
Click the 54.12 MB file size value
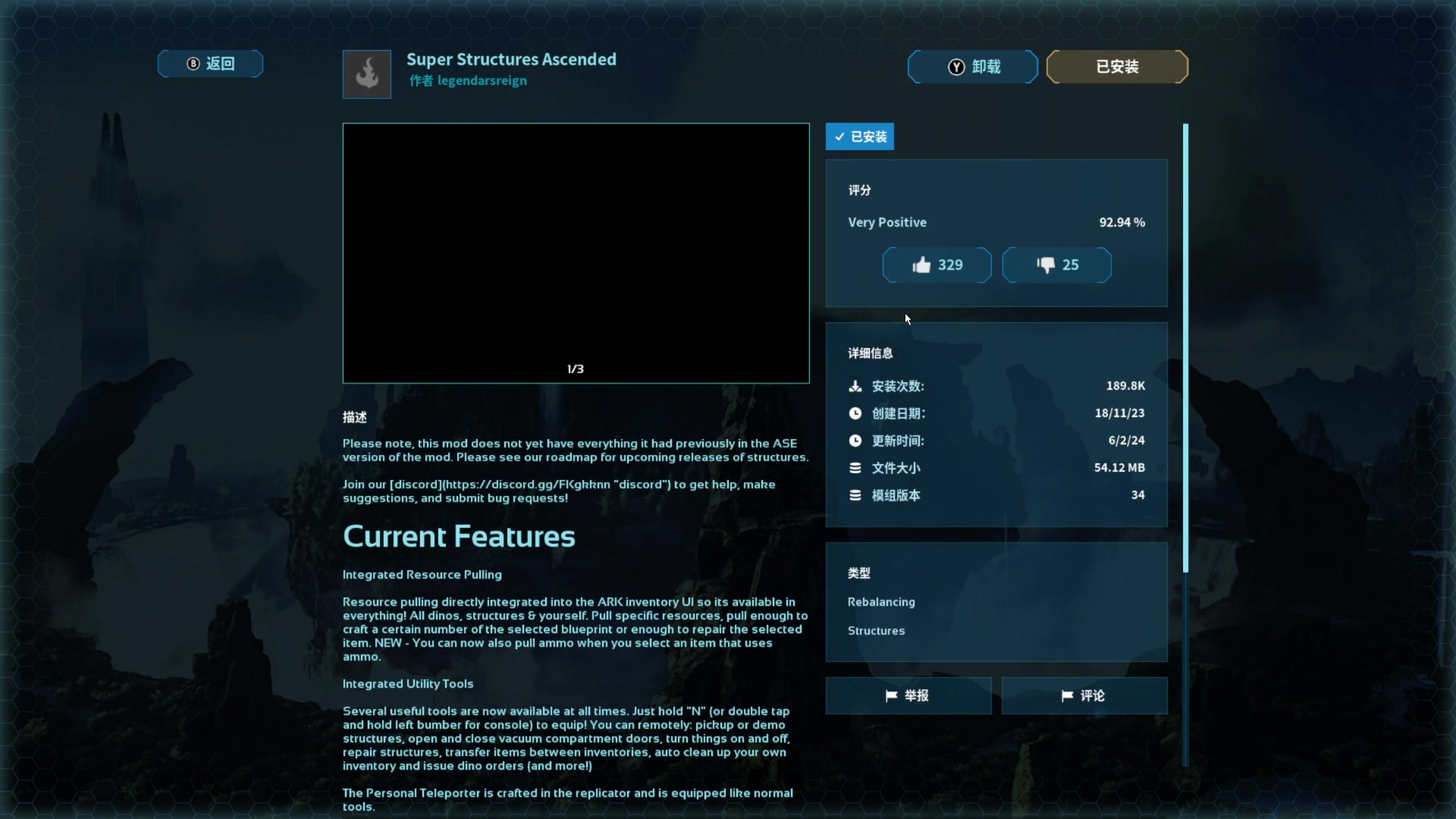[1119, 468]
